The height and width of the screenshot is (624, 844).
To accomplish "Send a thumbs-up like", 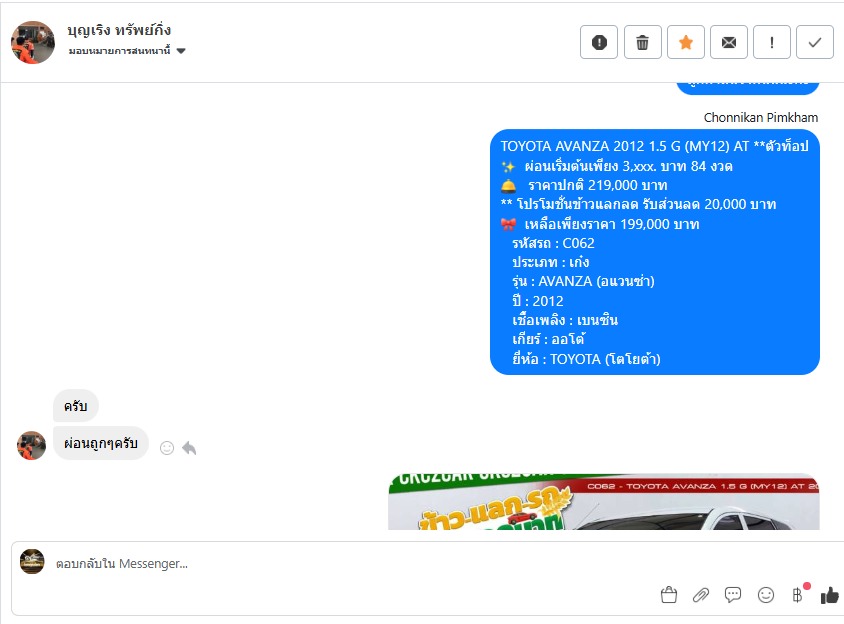I will (829, 595).
